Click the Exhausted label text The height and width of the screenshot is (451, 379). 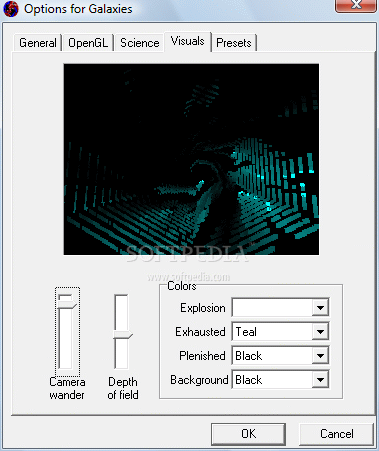coord(200,332)
